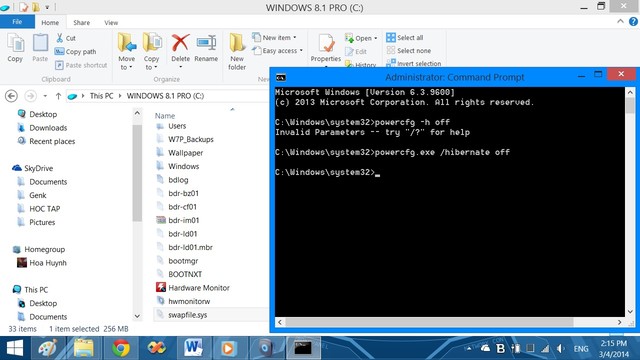Sort files by Name column header
This screenshot has height=360, width=640.
[164, 116]
